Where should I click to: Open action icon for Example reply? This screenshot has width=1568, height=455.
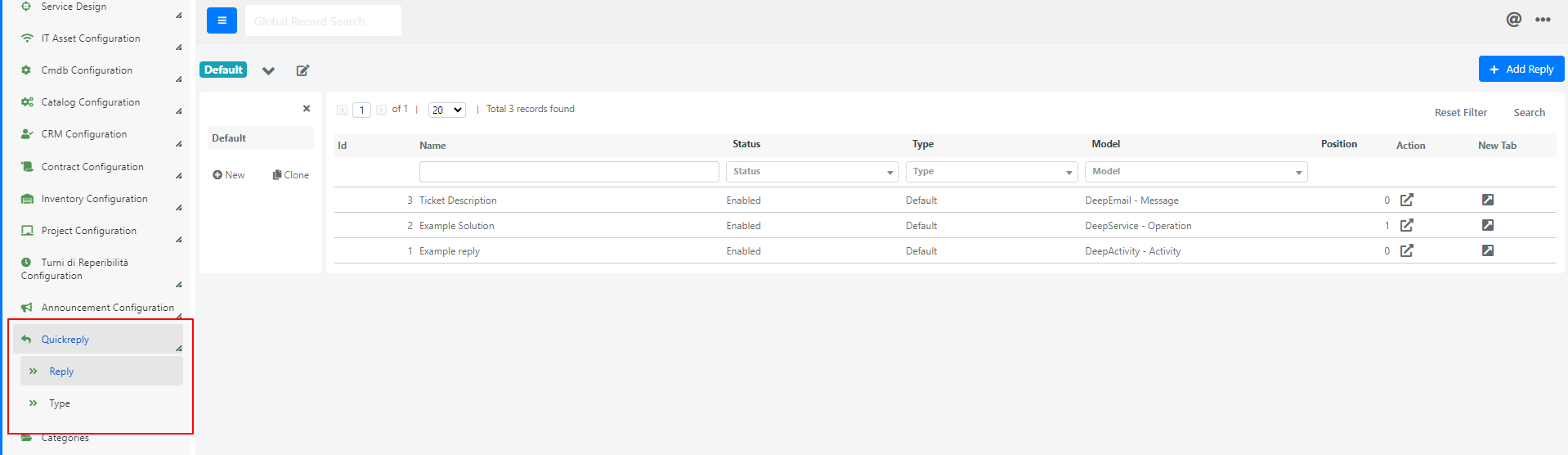point(1407,250)
